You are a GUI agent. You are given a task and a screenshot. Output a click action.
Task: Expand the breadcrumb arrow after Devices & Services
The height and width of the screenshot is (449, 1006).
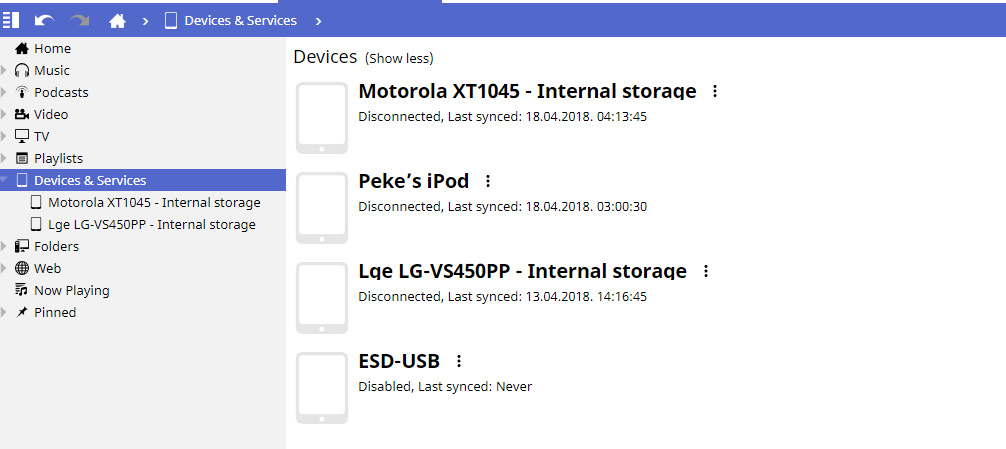318,20
